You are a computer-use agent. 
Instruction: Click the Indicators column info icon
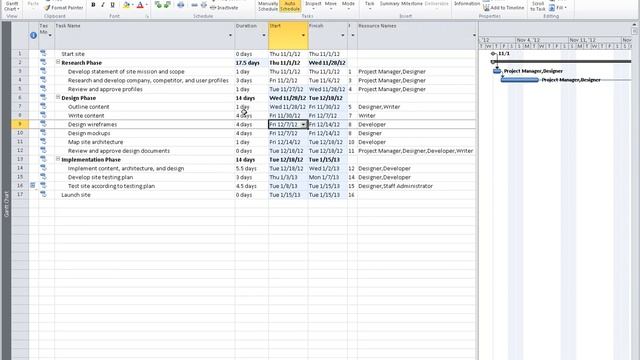(x=33, y=36)
